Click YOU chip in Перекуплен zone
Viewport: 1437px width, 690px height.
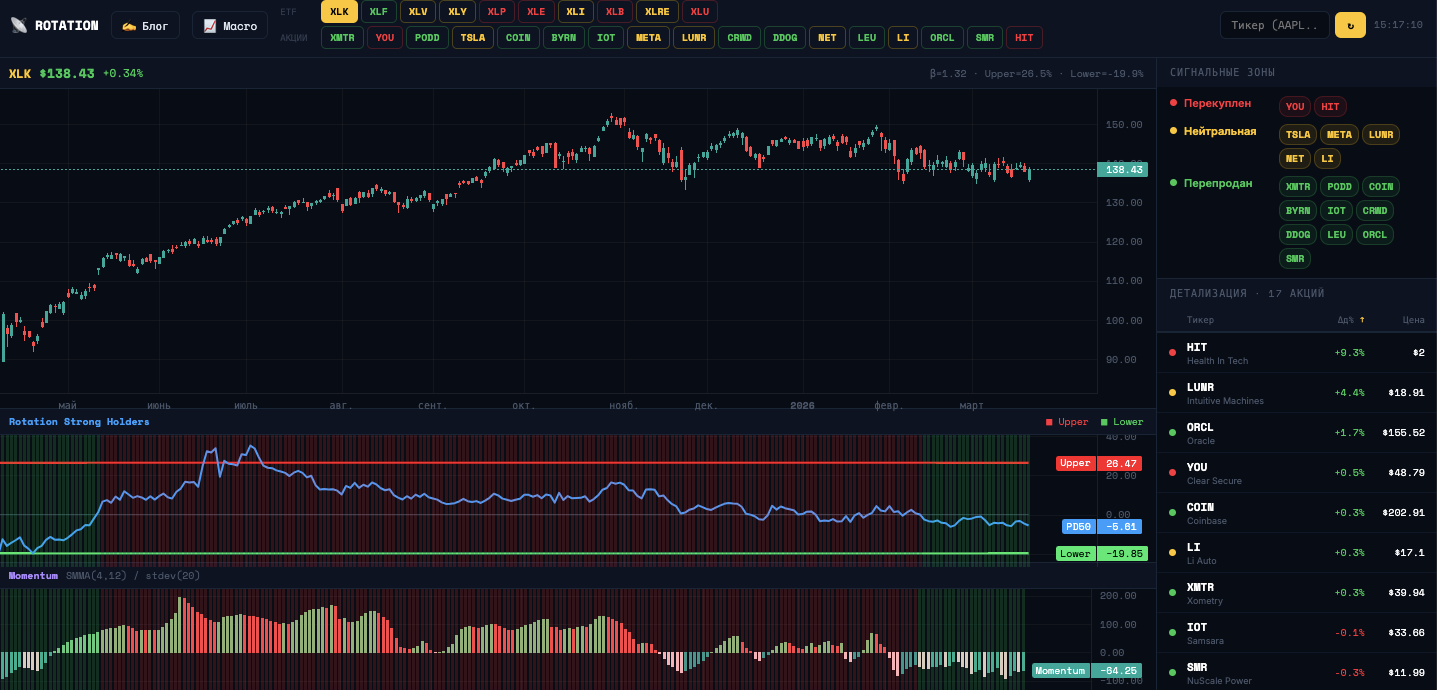pyautogui.click(x=1295, y=107)
